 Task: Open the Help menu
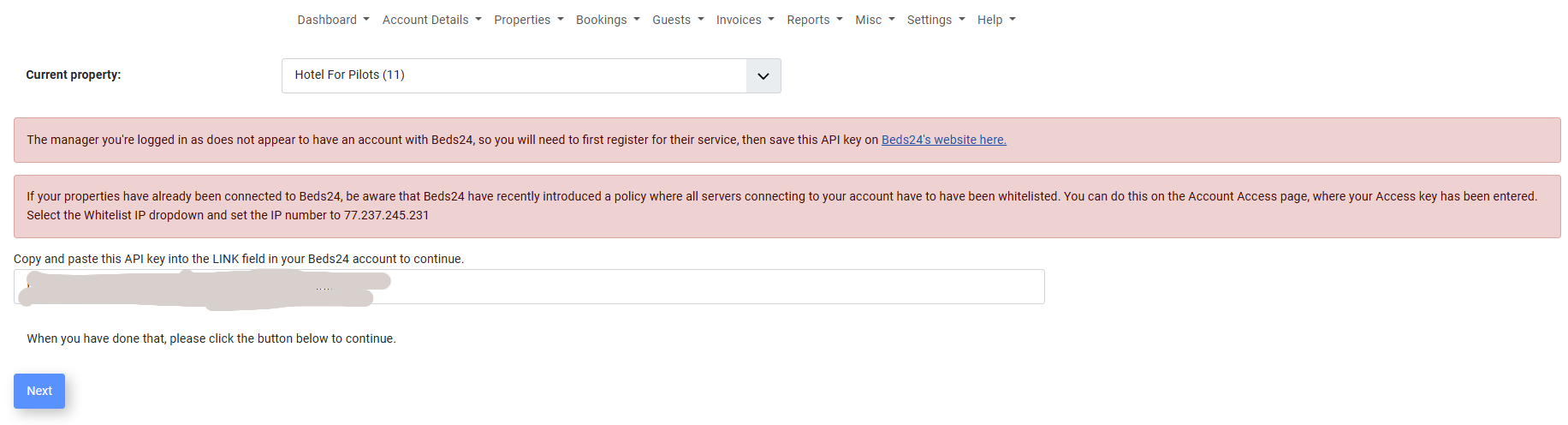[x=996, y=20]
